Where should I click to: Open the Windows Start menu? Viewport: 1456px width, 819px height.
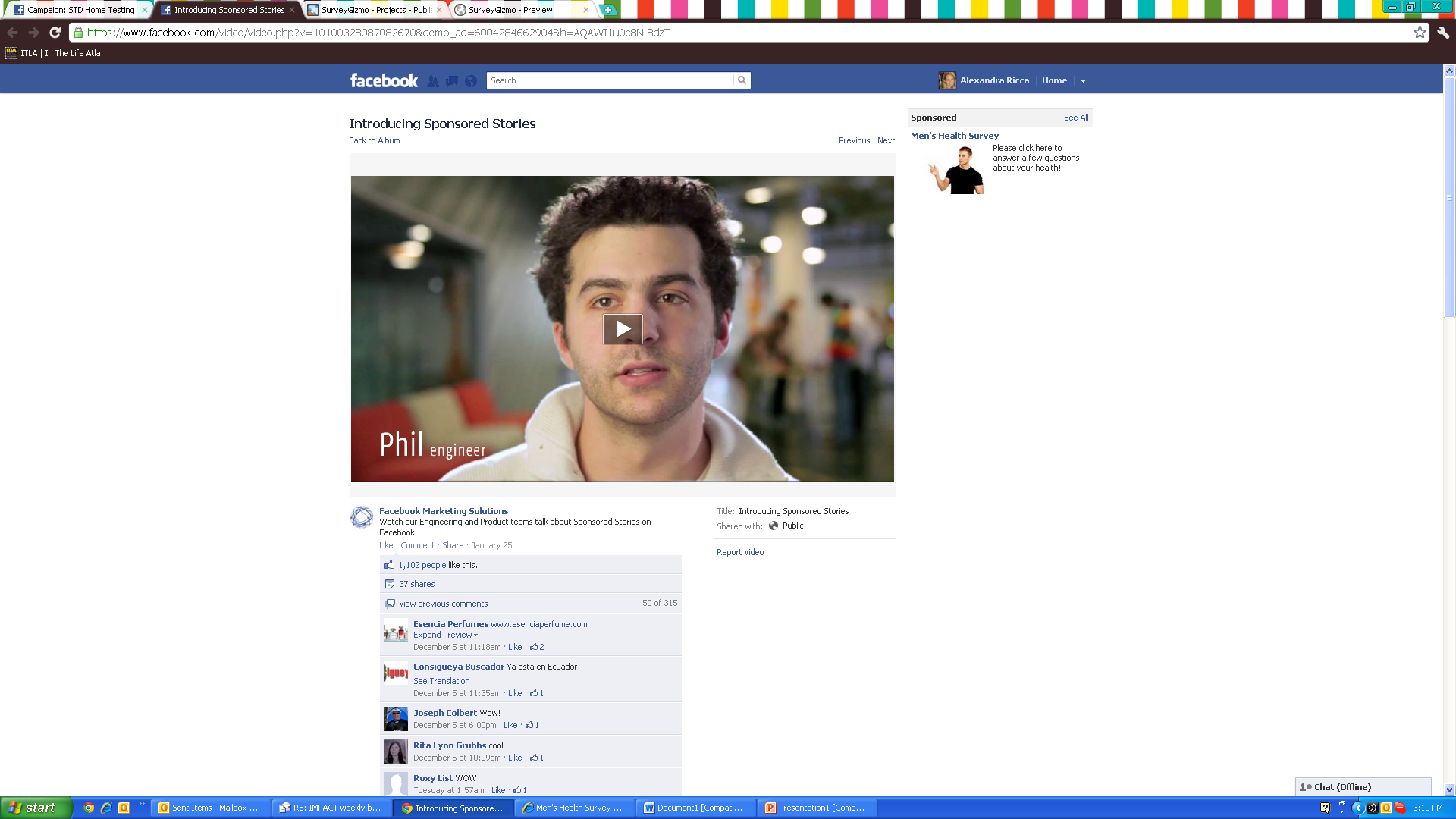pyautogui.click(x=36, y=808)
